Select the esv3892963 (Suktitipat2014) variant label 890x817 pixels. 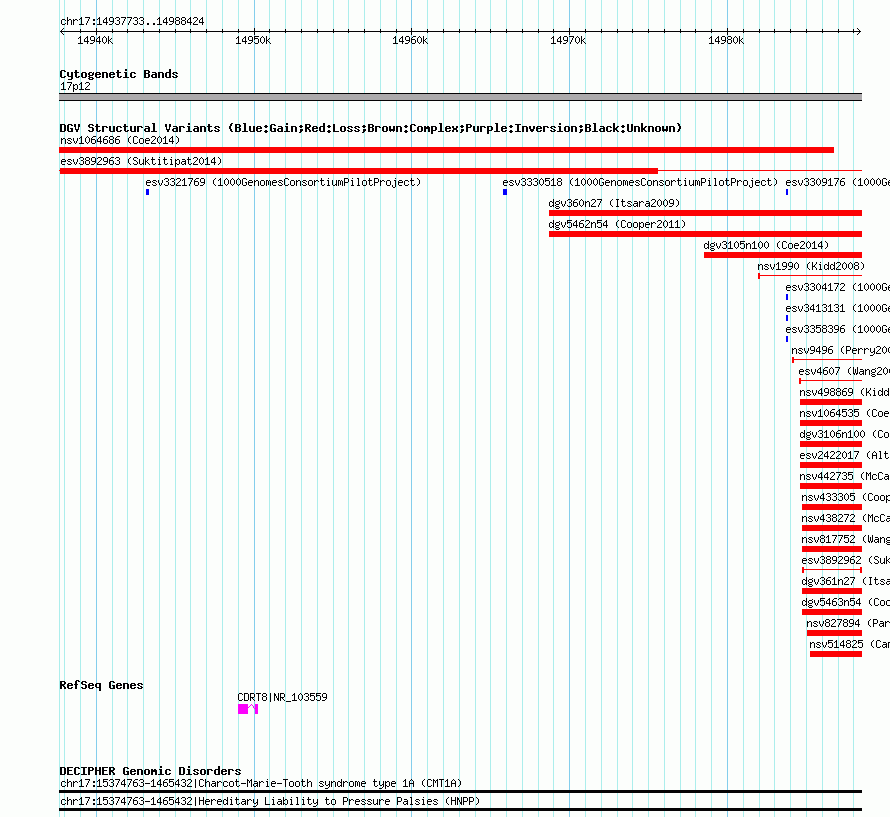click(x=141, y=161)
